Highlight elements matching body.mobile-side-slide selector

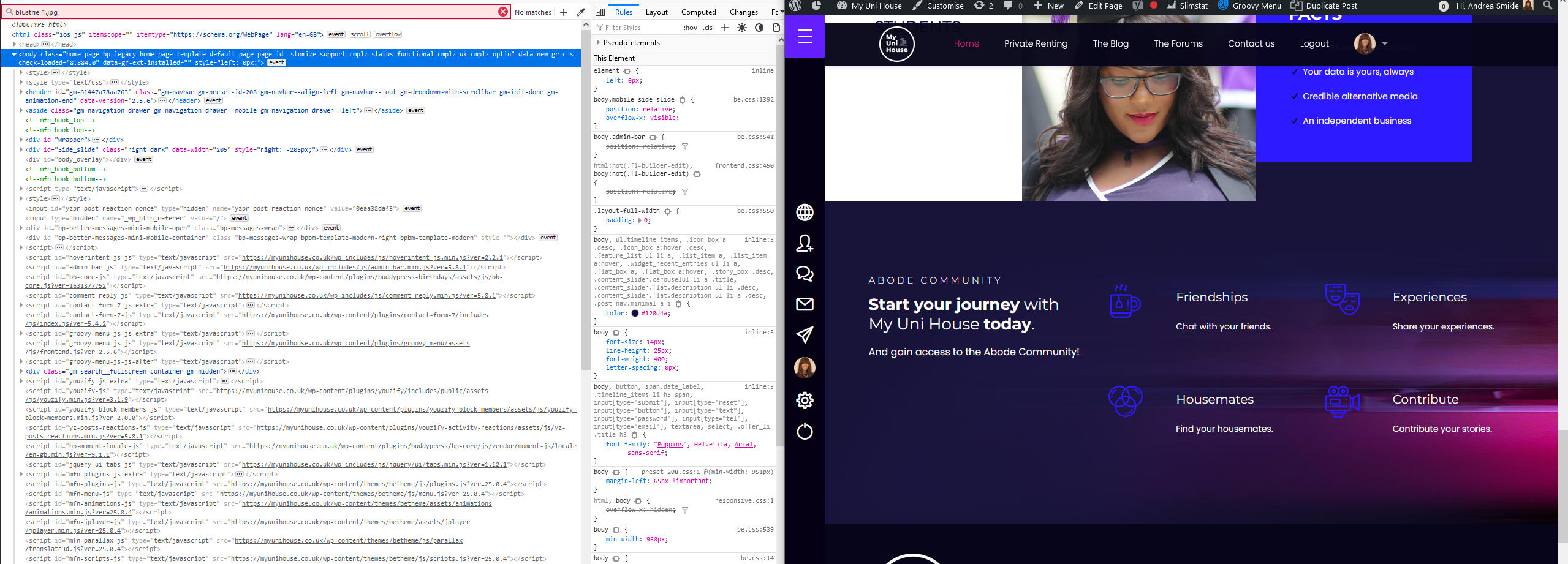pos(682,100)
